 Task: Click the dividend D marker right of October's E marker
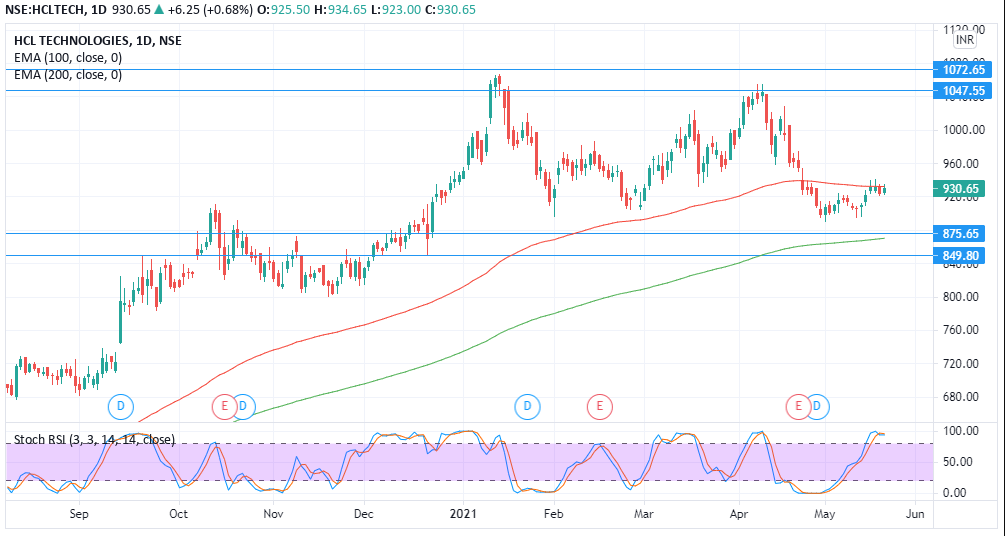244,406
